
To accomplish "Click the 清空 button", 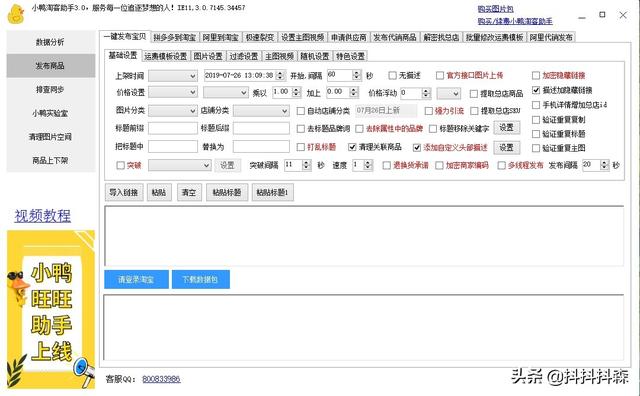I will click(x=189, y=192).
